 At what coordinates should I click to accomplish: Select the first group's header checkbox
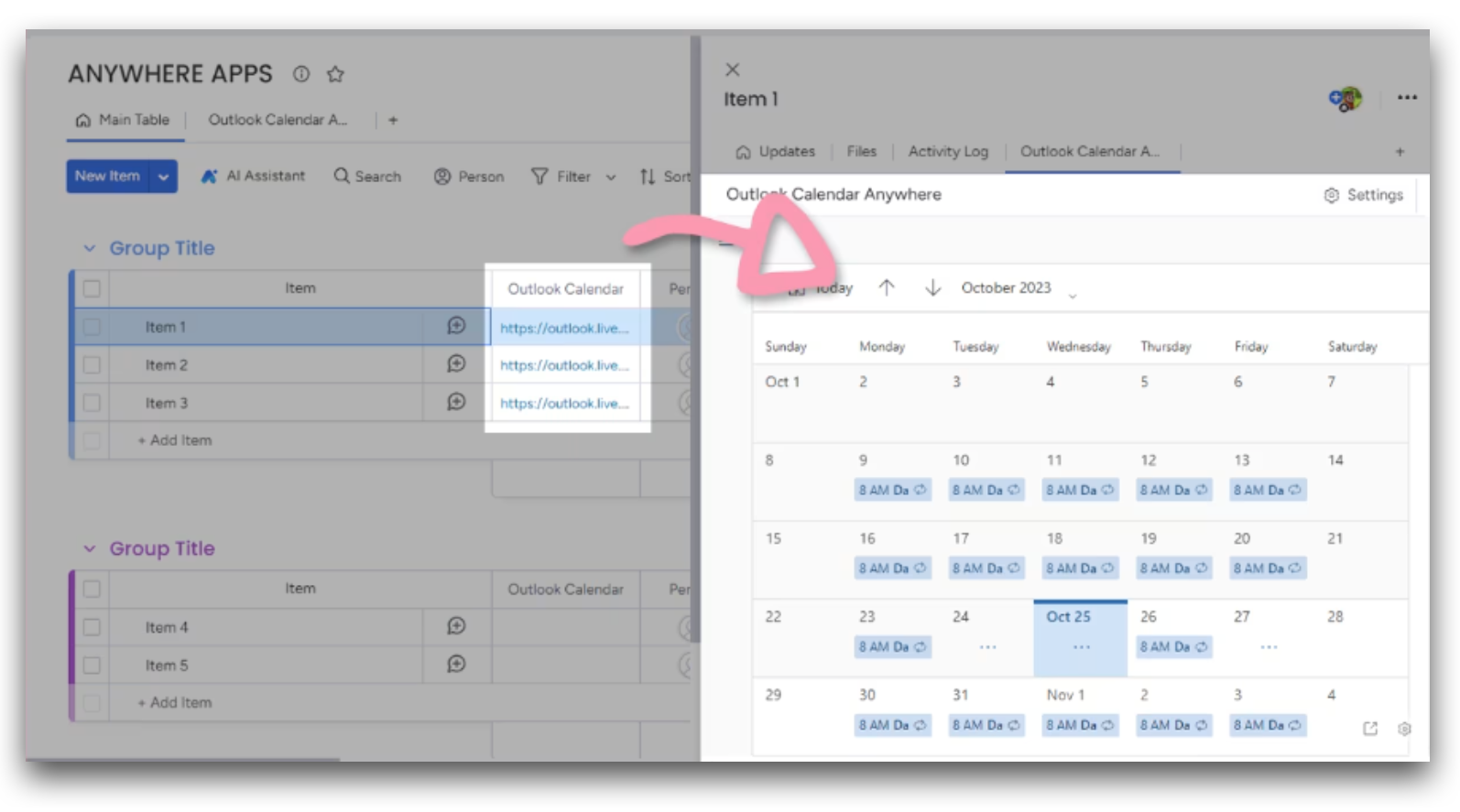coord(92,288)
